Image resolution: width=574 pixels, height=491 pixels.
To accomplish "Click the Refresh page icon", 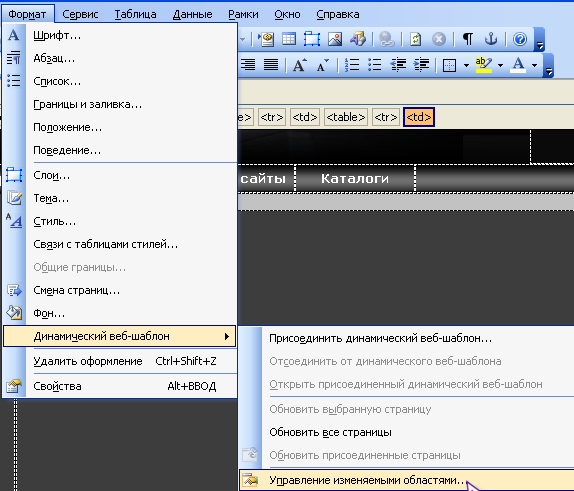I will coord(416,39).
